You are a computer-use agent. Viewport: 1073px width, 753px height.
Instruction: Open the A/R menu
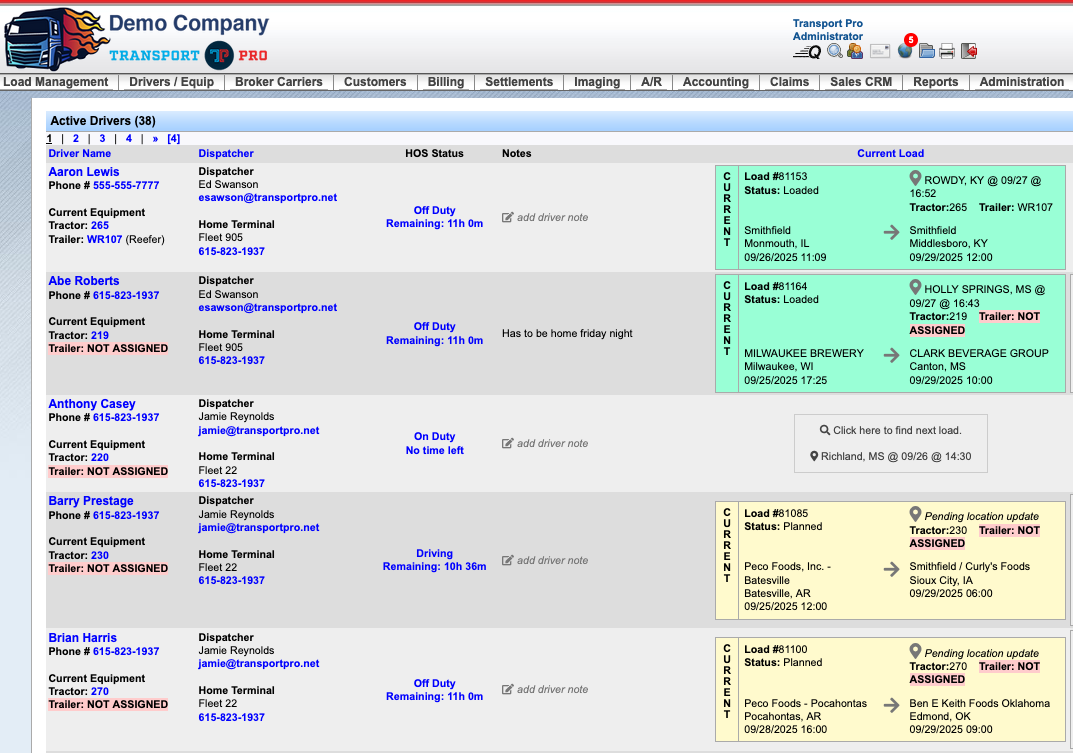(x=651, y=81)
